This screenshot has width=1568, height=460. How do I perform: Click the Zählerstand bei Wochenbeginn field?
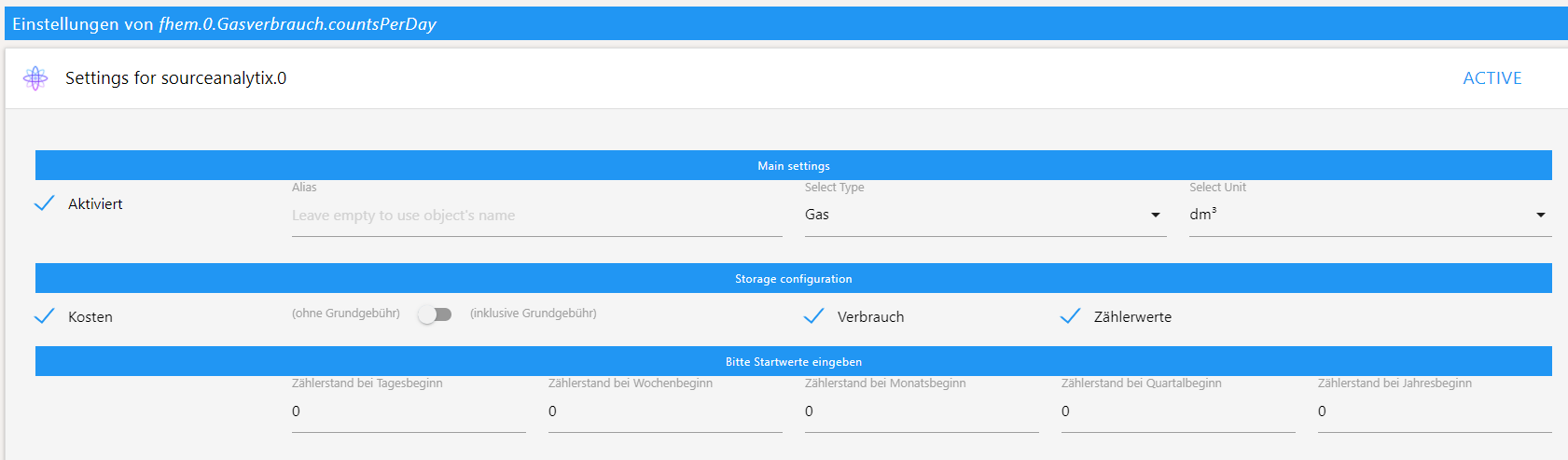tap(665, 411)
